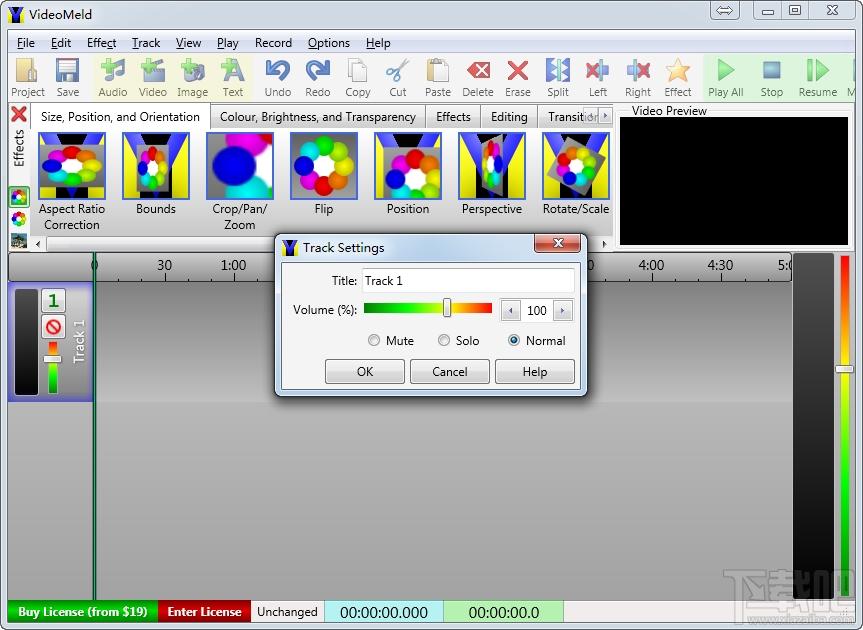This screenshot has width=863, height=630.
Task: Toggle the Track 1 mute icon
Action: pyautogui.click(x=53, y=327)
